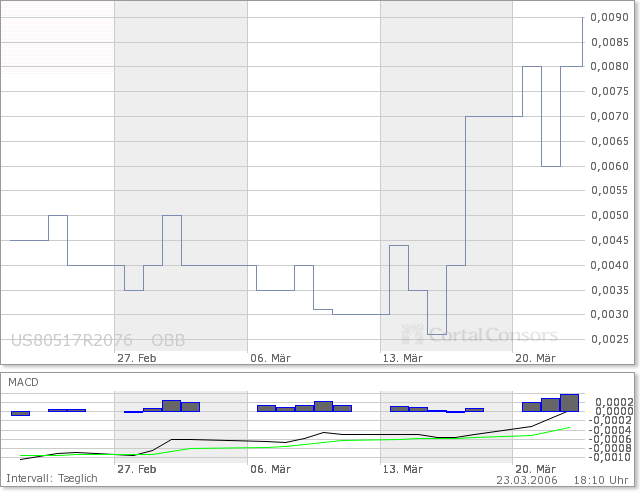This screenshot has width=640, height=492.
Task: Click 13. Mär label on price chart
Action: click(403, 358)
